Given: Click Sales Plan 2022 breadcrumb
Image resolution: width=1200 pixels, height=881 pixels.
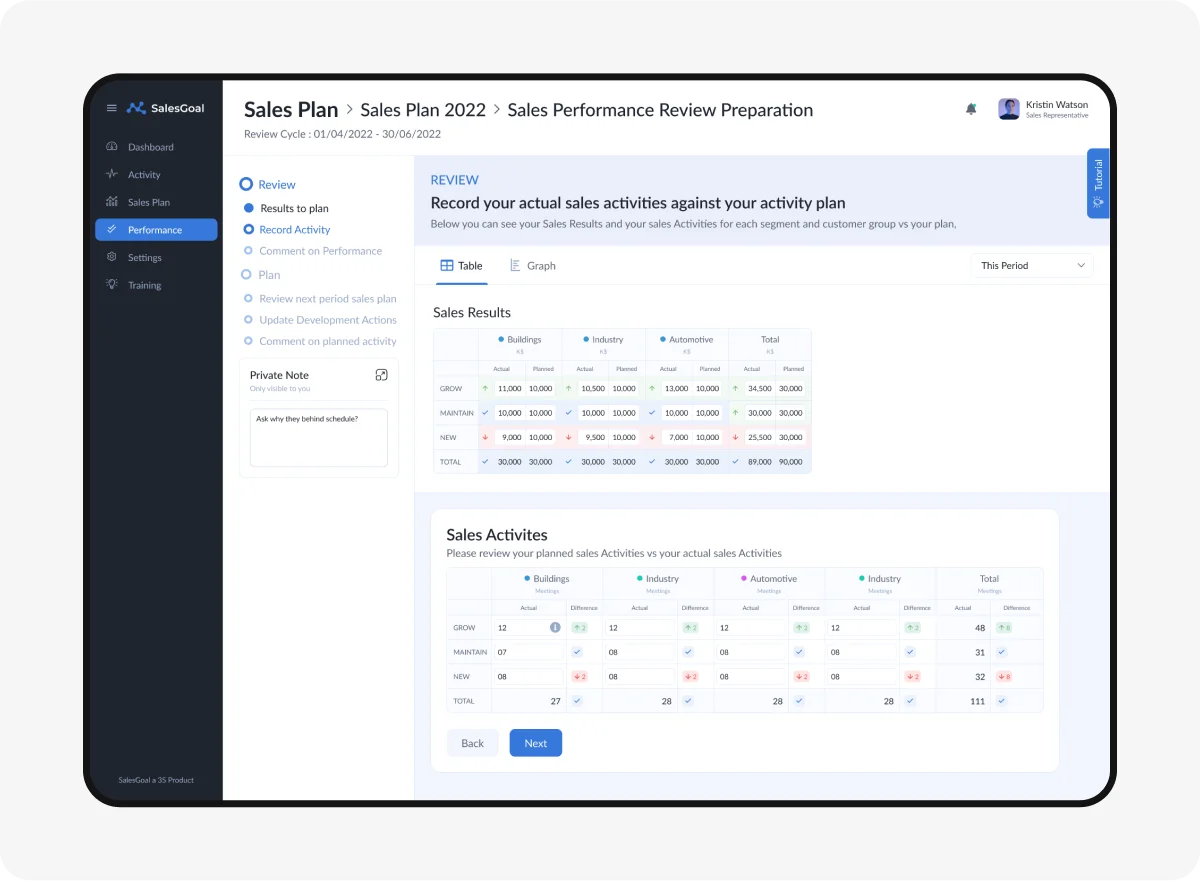Looking at the screenshot, I should point(423,110).
